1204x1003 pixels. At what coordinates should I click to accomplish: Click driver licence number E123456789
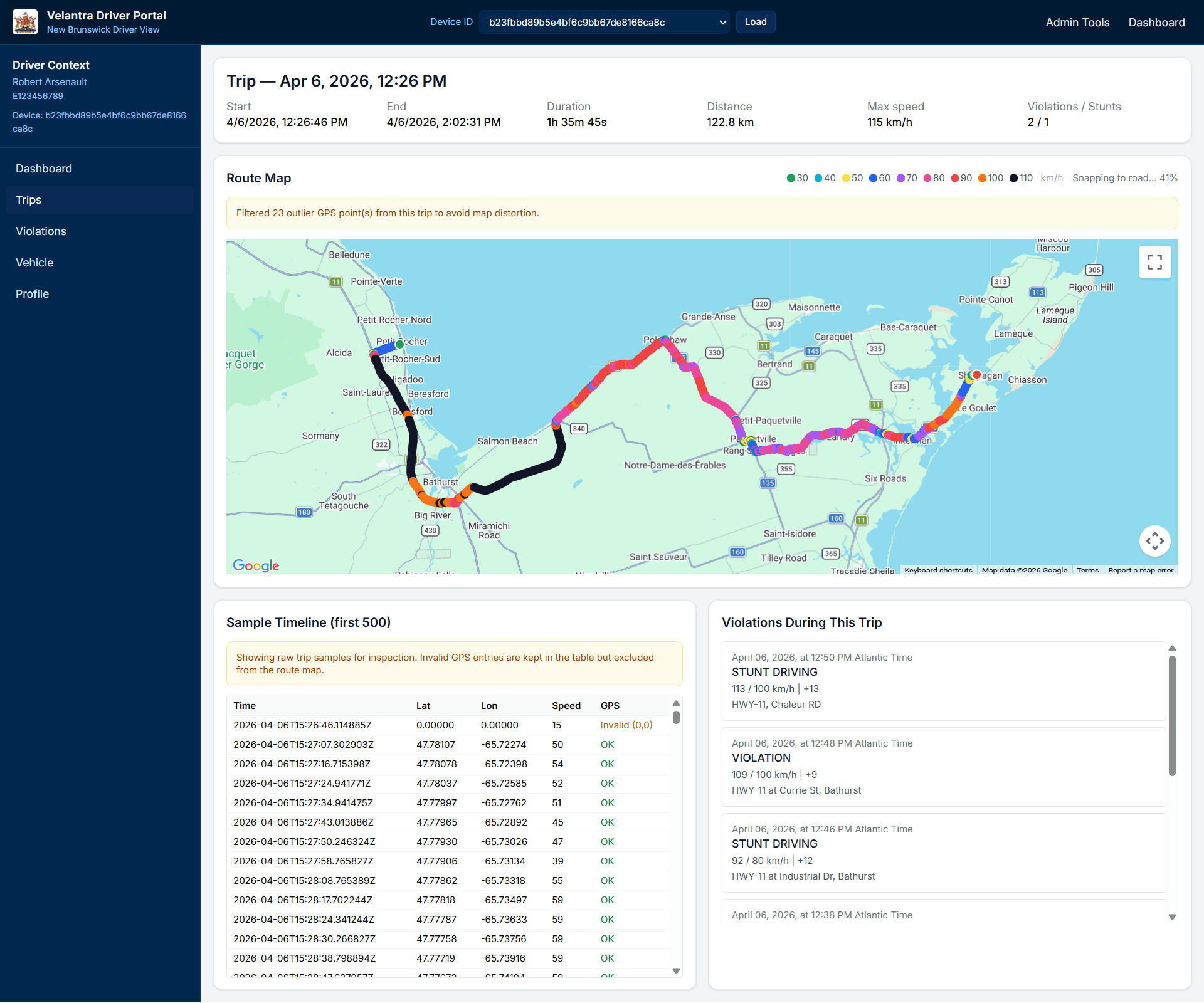(38, 96)
